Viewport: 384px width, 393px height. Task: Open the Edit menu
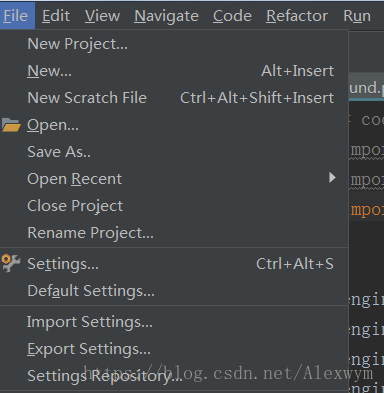(56, 16)
